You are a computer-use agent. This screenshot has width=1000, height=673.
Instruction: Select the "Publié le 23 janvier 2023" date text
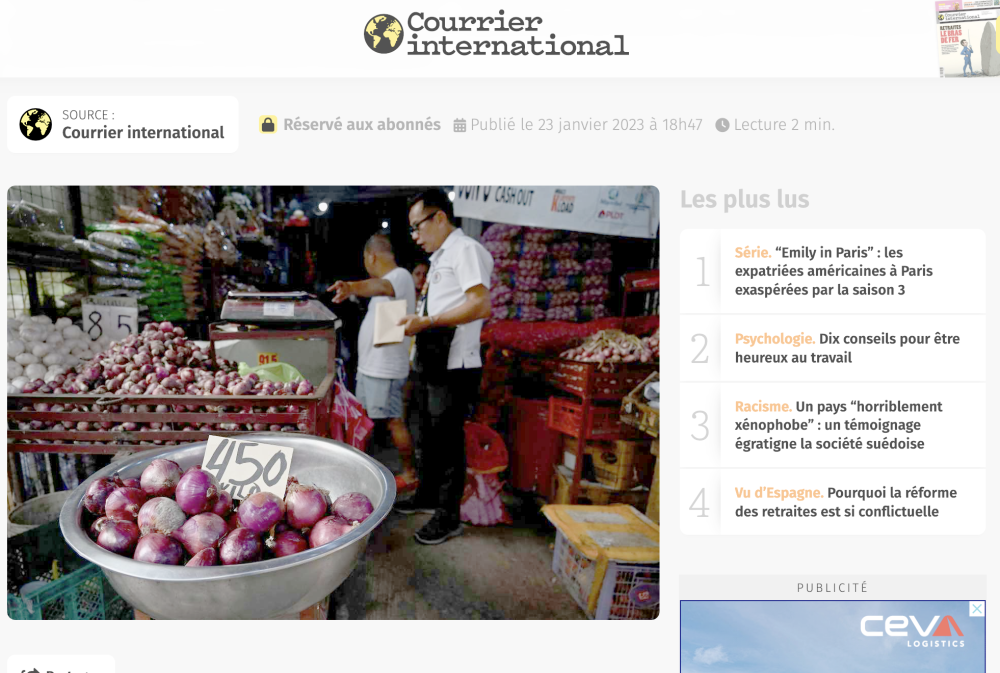[586, 125]
